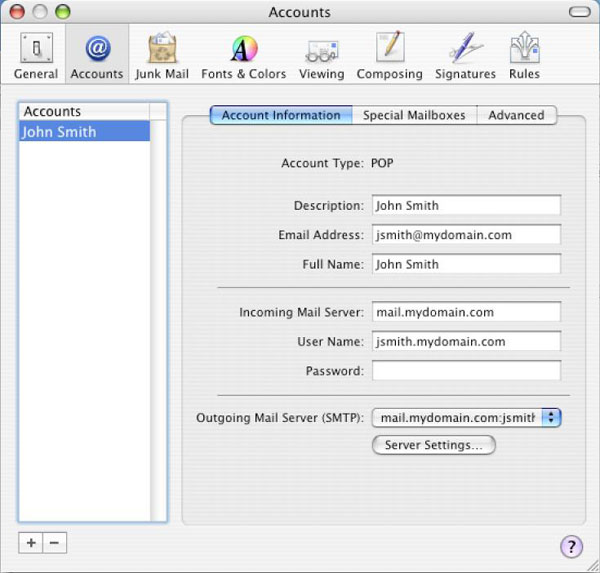Viewport: 600px width, 573px height.
Task: Select the Account Information tab
Action: (x=281, y=115)
